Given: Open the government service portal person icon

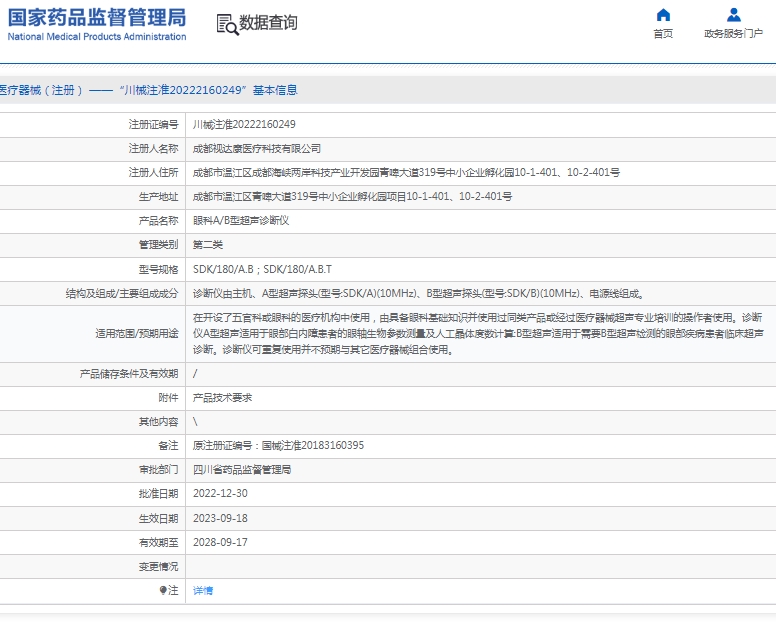Looking at the screenshot, I should (x=733, y=15).
